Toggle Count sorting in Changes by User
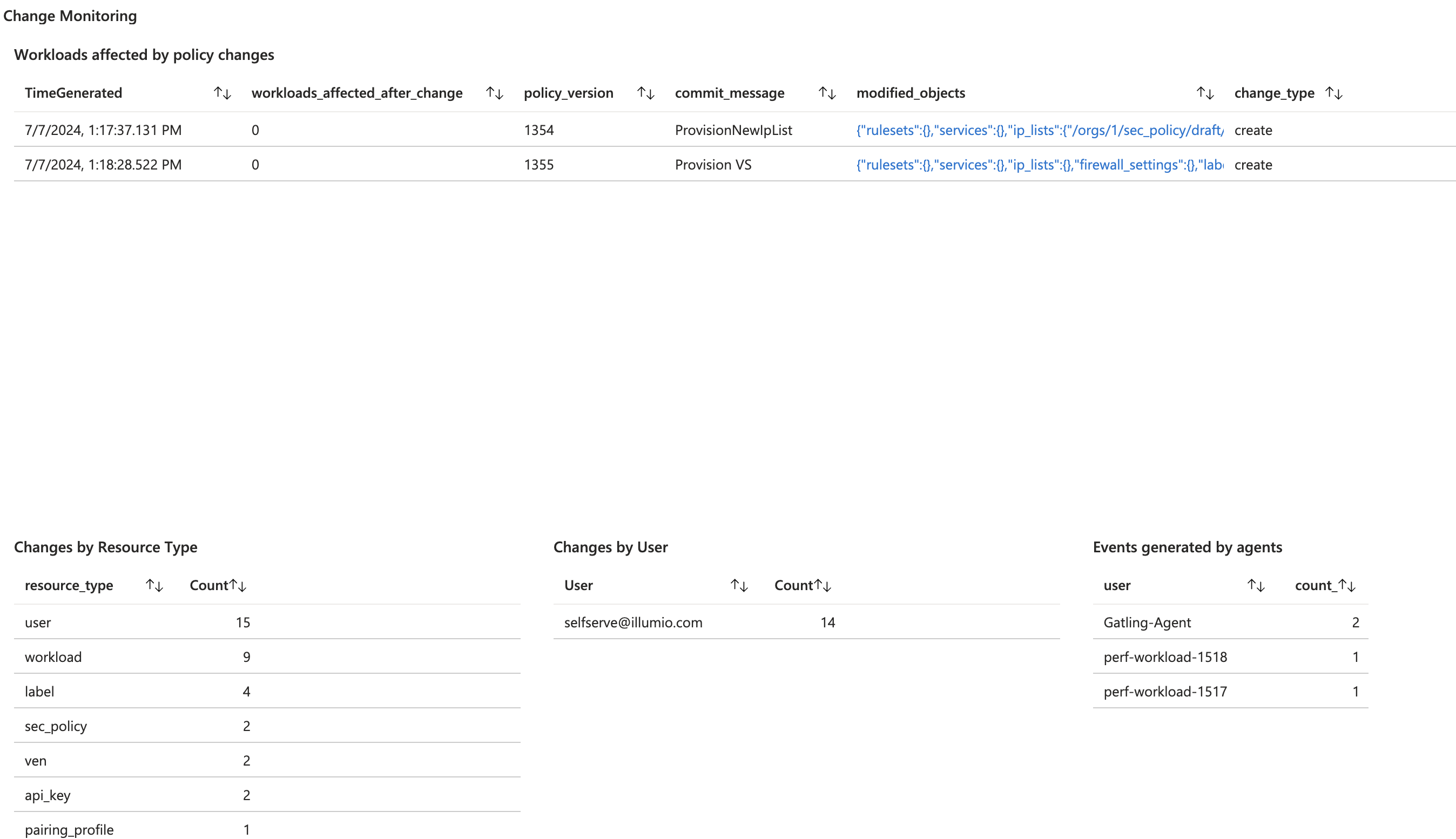Image resolution: width=1456 pixels, height=839 pixels. pyautogui.click(x=823, y=585)
